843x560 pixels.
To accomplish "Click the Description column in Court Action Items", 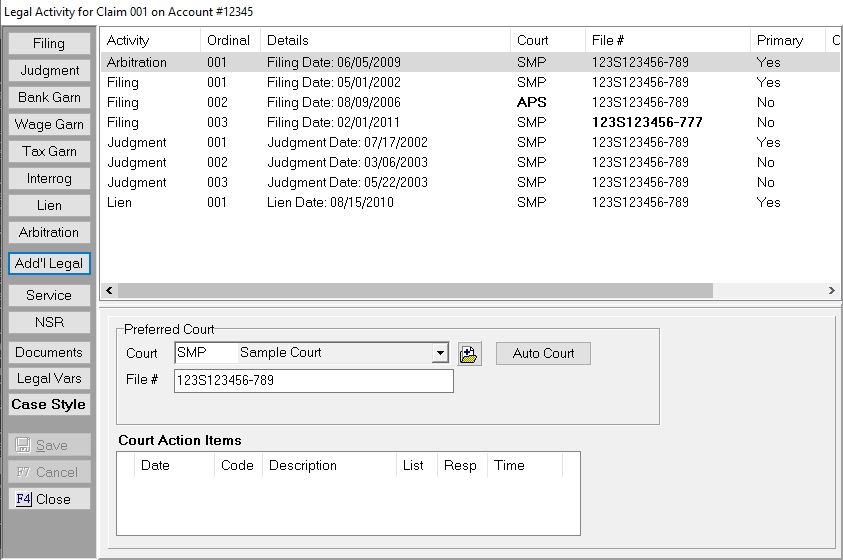I will tap(328, 466).
